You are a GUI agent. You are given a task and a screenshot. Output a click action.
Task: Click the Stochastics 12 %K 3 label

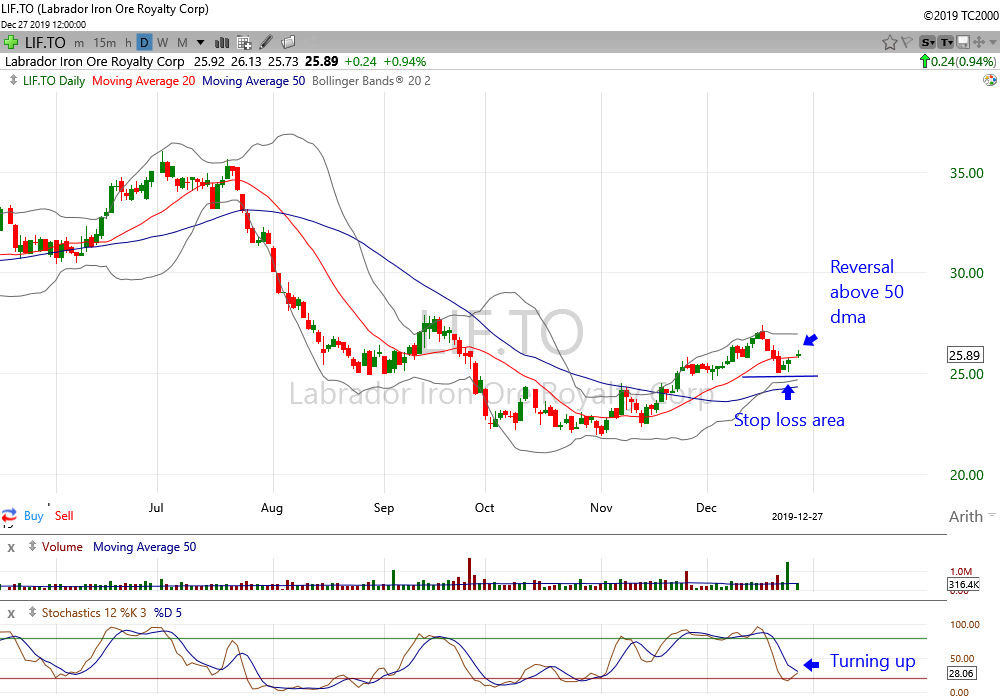tap(94, 612)
